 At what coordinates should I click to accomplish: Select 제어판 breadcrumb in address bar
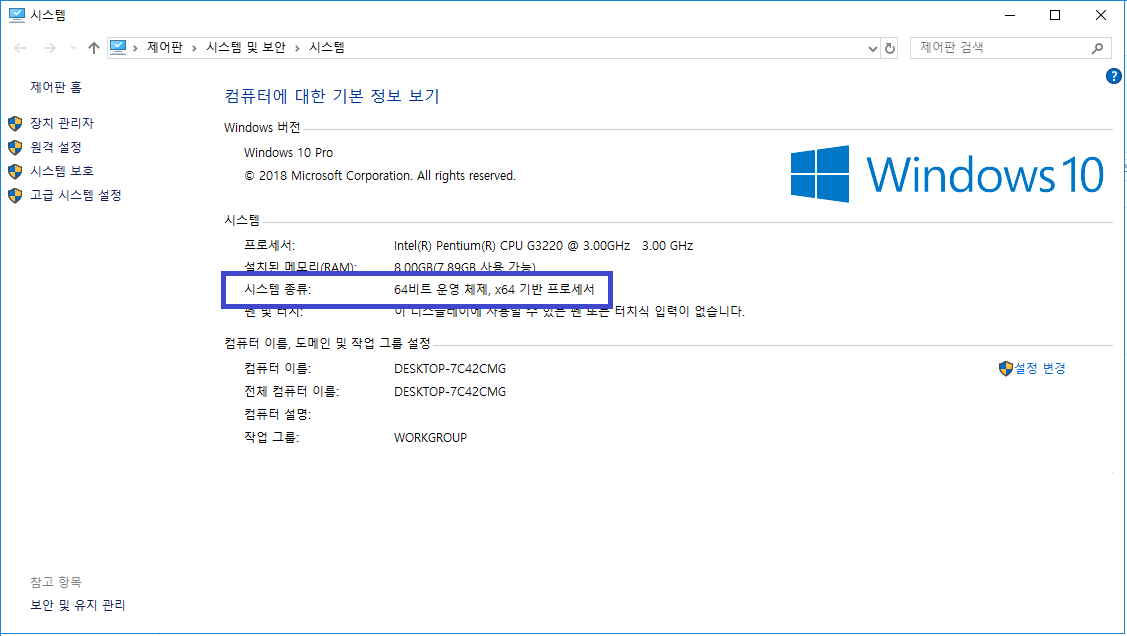coord(165,47)
